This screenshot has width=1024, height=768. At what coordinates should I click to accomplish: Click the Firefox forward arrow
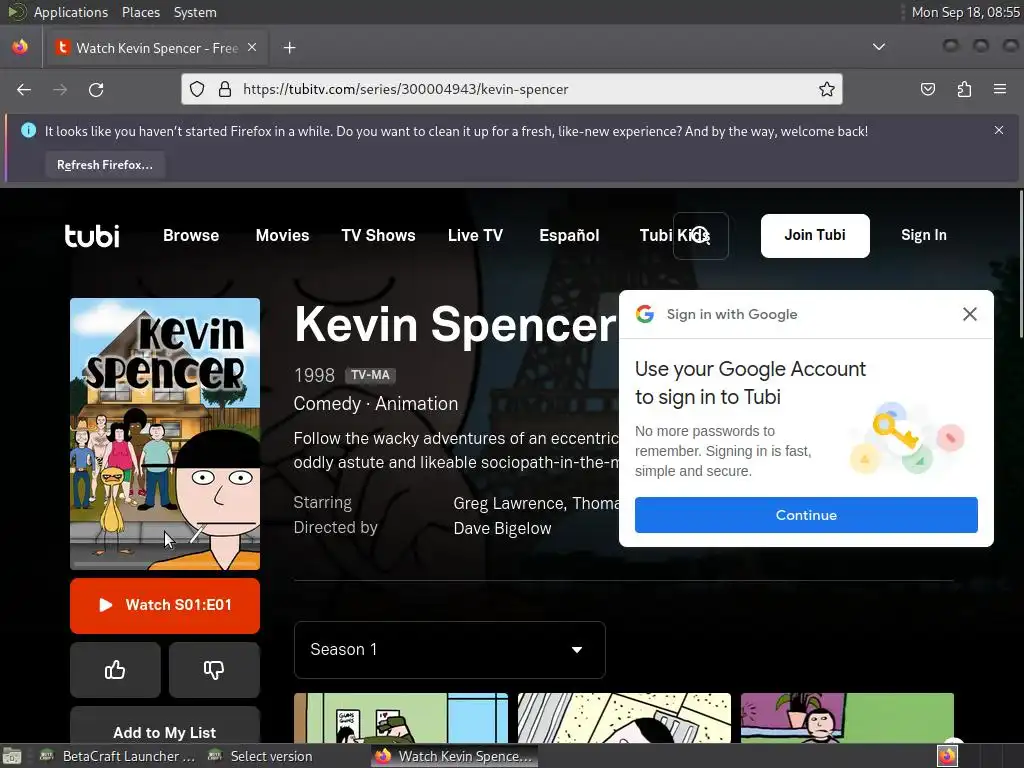(60, 89)
